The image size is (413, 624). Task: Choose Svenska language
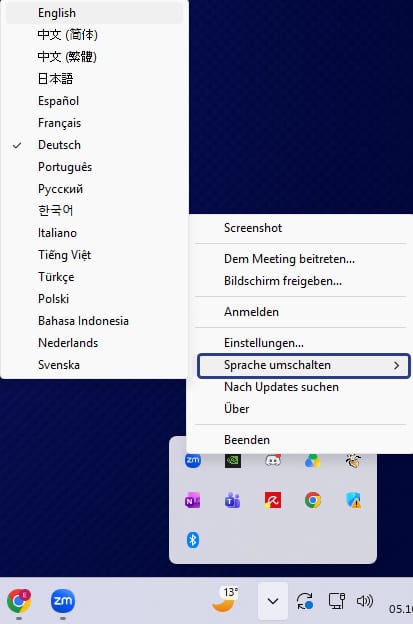pos(95,365)
